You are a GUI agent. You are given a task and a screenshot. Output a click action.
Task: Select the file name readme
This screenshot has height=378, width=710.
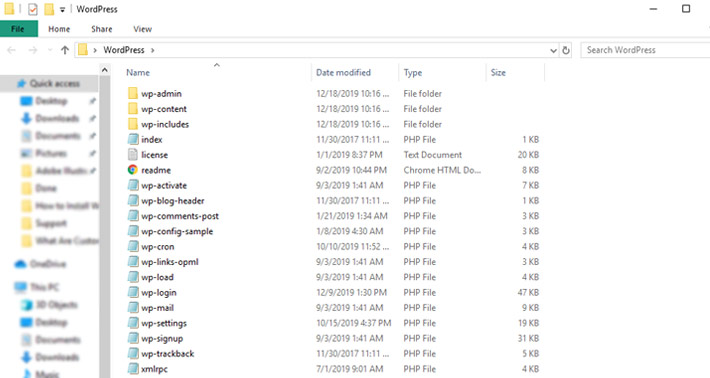156,170
